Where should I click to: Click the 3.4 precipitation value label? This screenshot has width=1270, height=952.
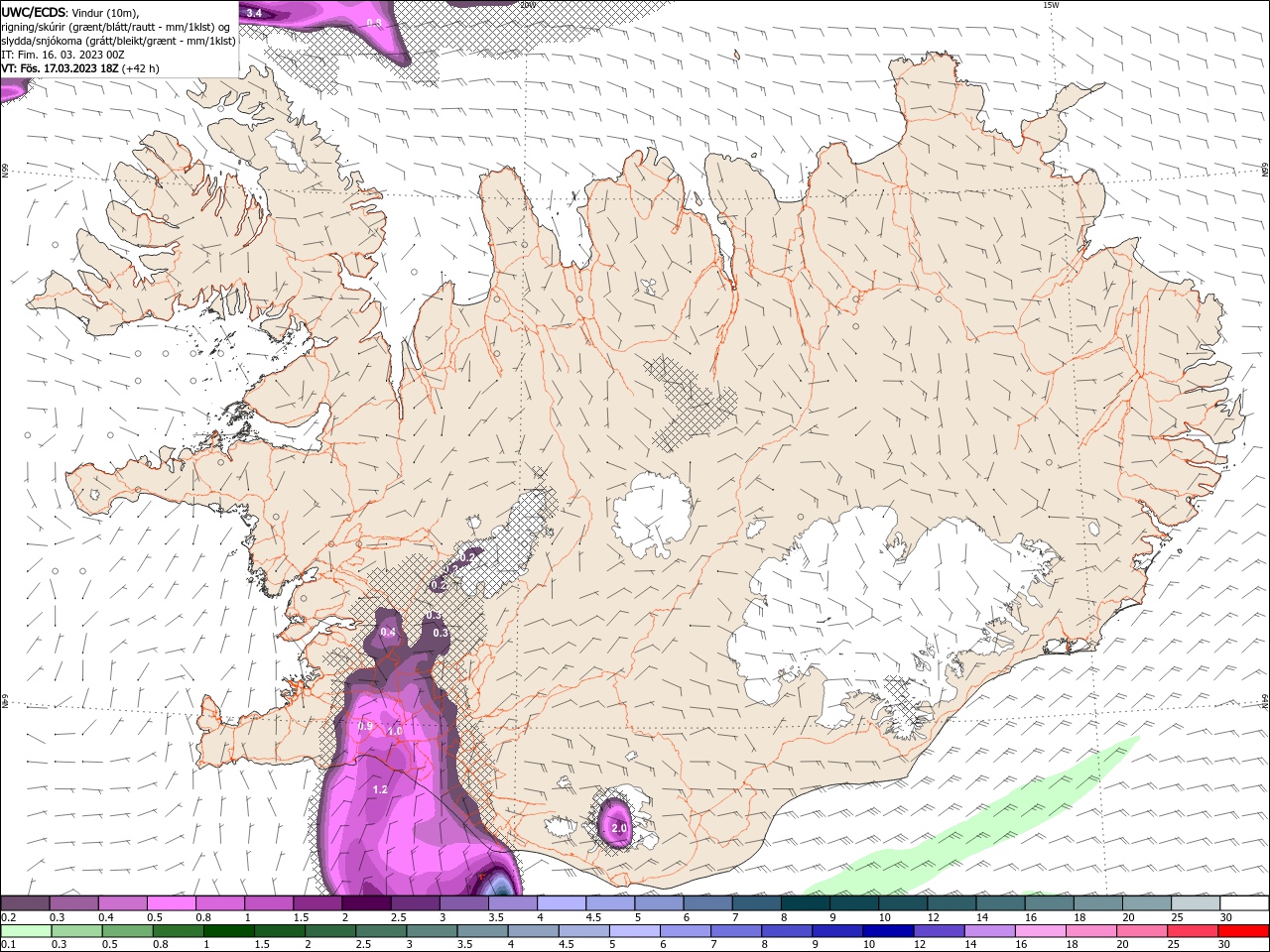[x=254, y=13]
